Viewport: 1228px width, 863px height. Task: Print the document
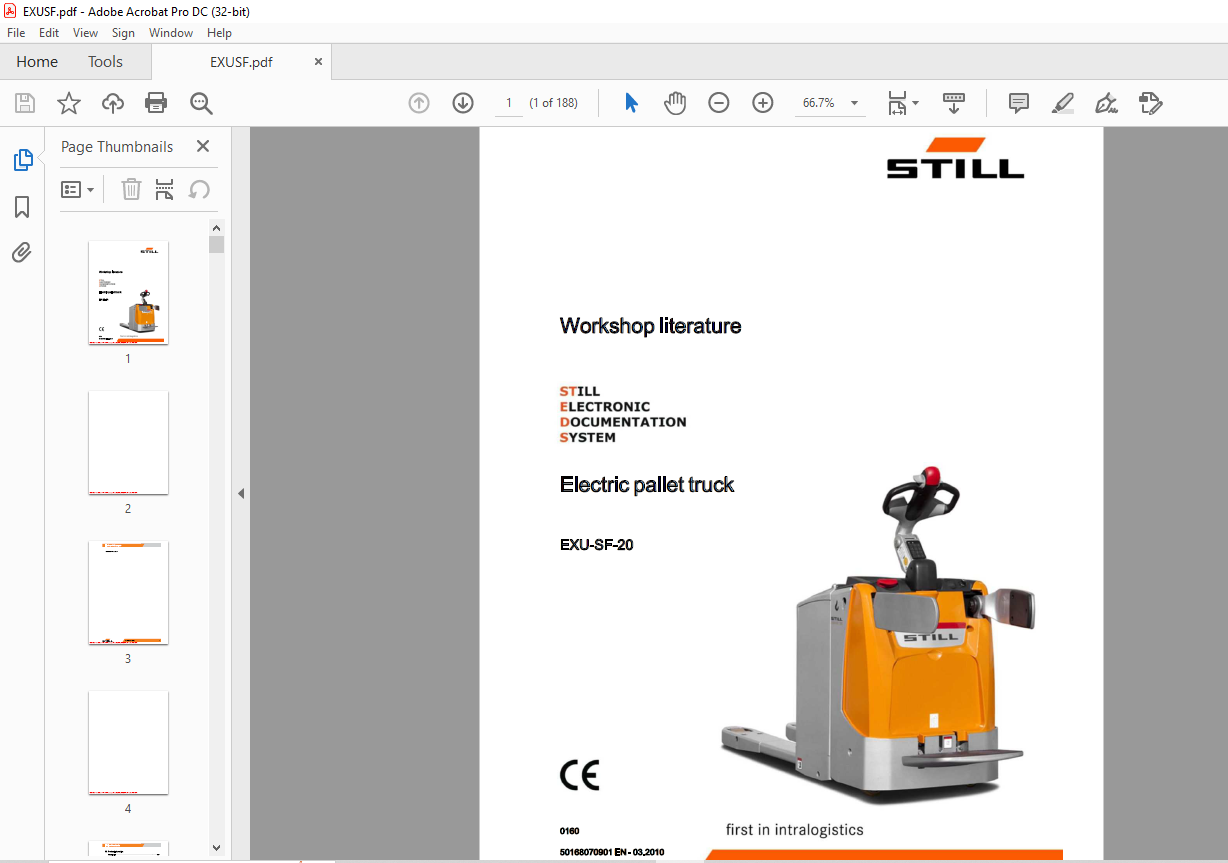[156, 103]
